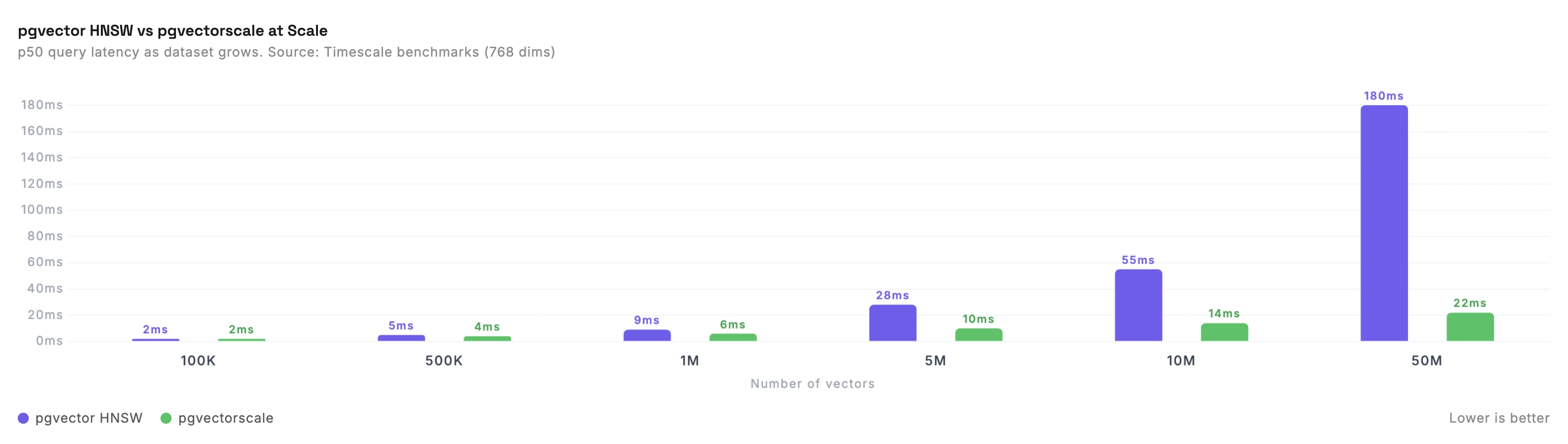Image resolution: width=1568 pixels, height=444 pixels.
Task: Select the 55ms pgvector HNSW bar
Action: click(1138, 305)
